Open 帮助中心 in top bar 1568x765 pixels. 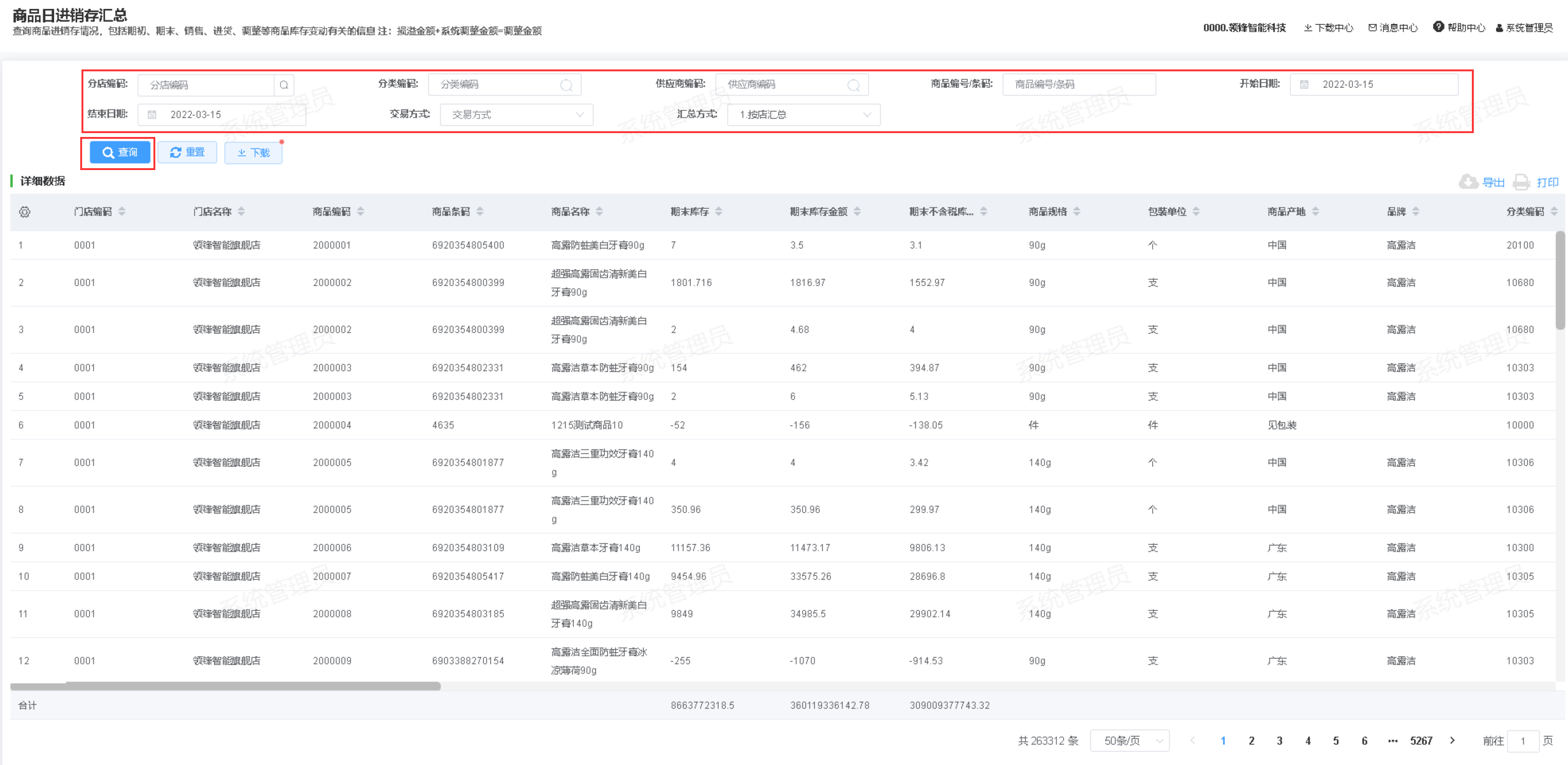(x=1459, y=27)
